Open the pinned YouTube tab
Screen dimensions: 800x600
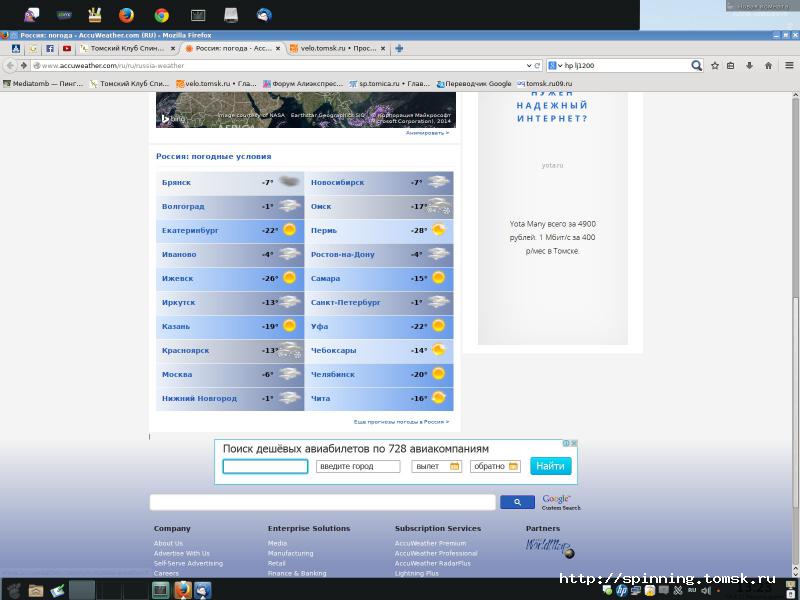click(x=67, y=48)
